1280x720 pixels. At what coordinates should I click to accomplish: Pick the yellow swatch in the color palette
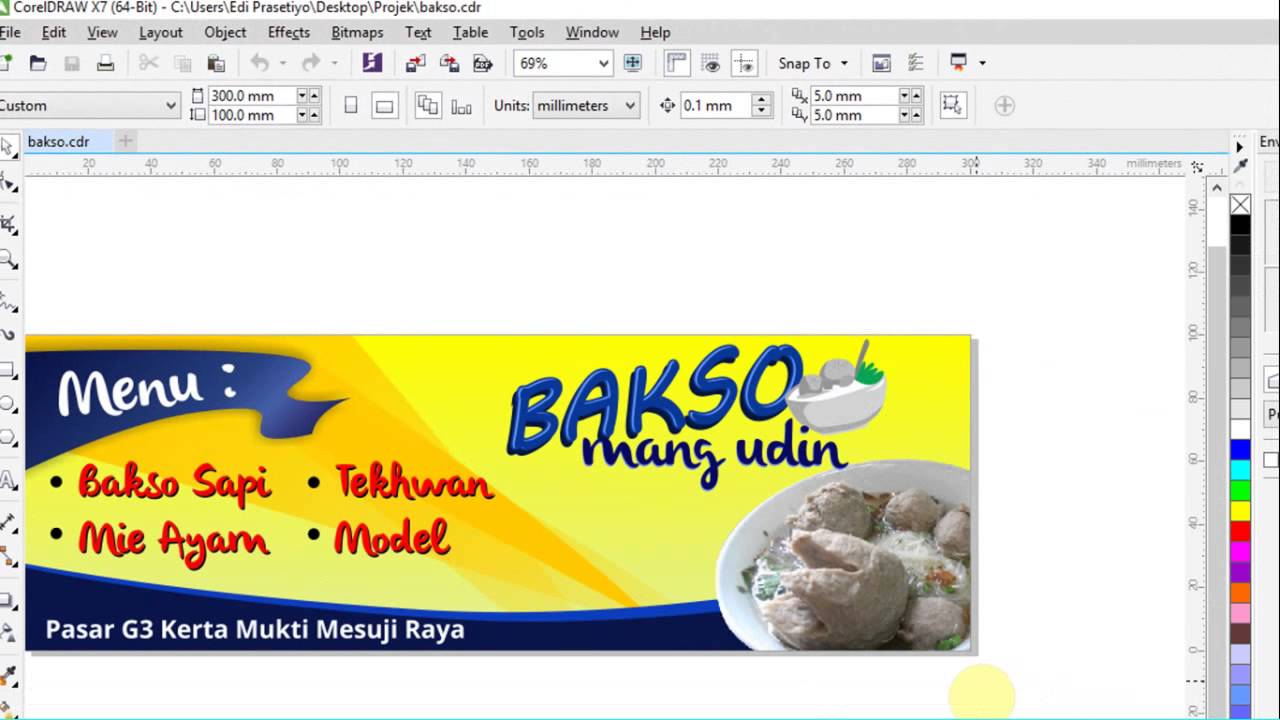point(1240,511)
